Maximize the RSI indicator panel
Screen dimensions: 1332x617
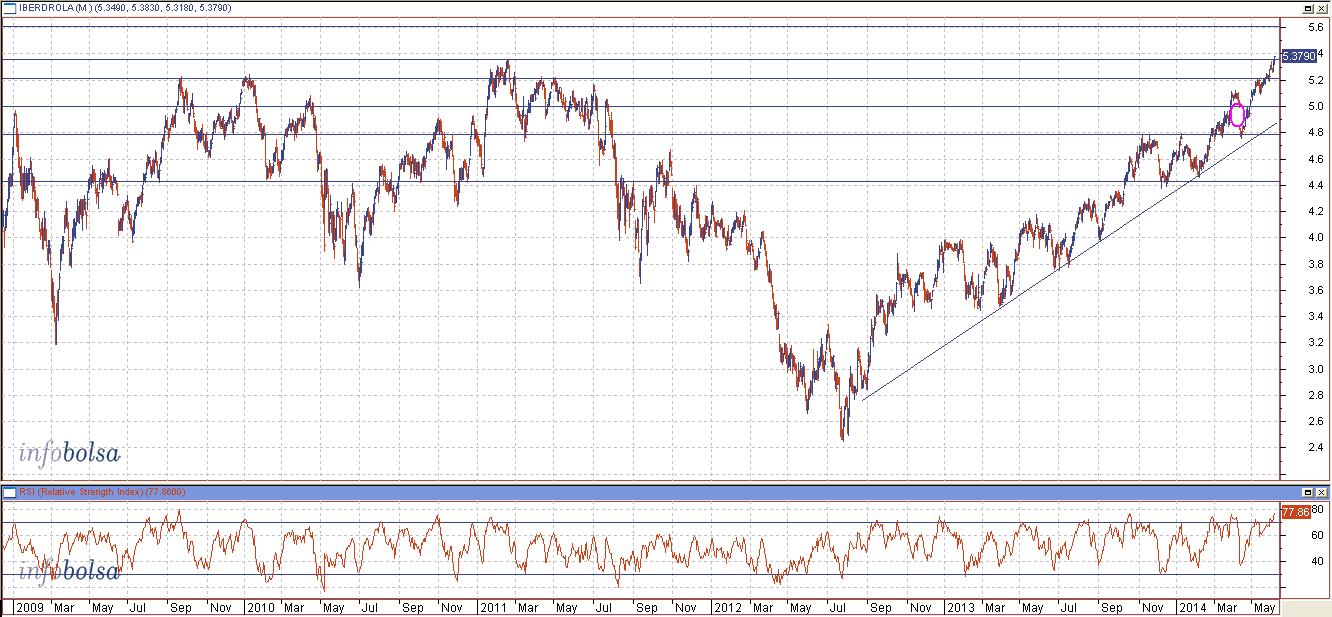[1307, 492]
